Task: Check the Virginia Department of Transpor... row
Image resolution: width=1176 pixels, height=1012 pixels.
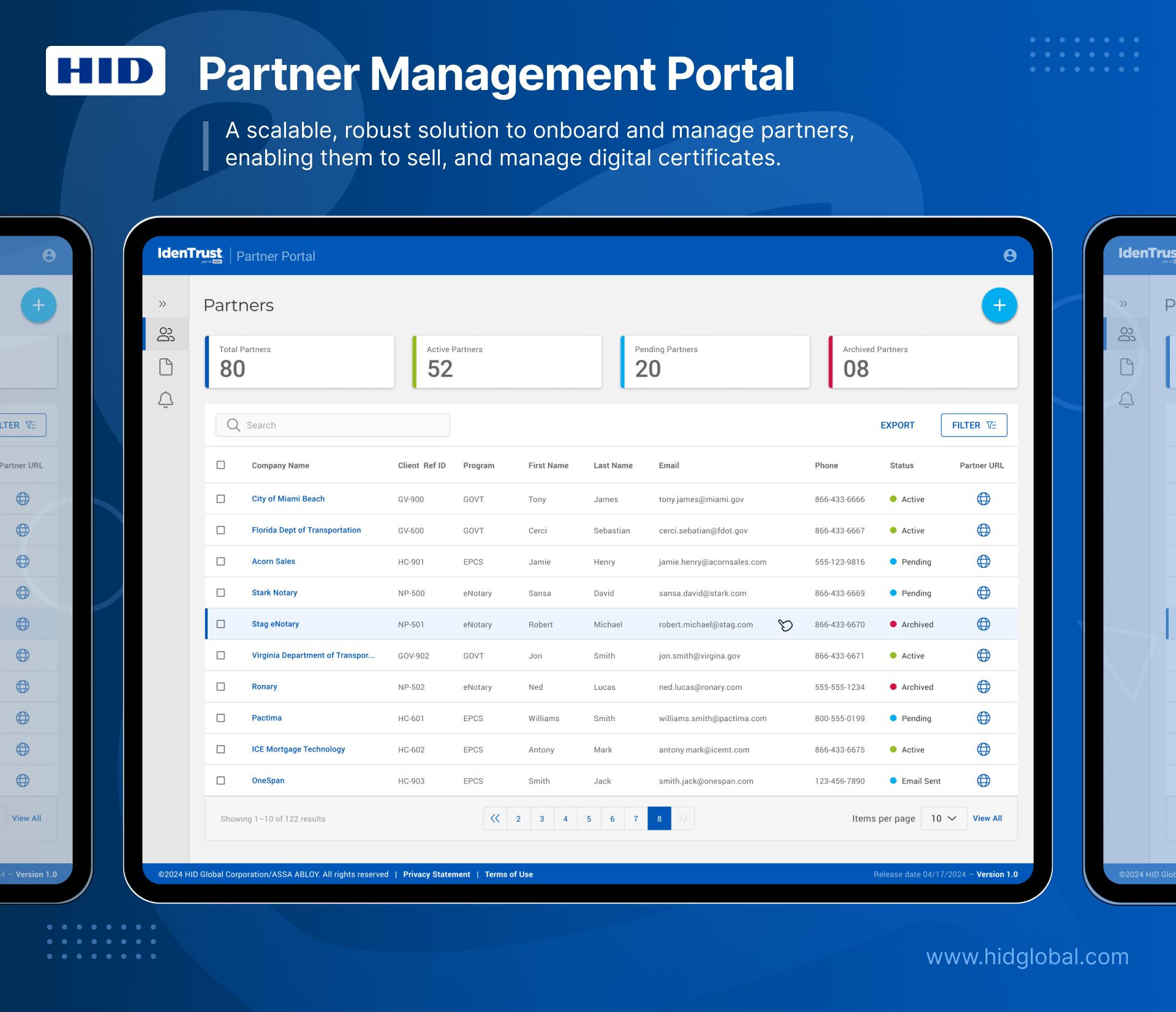Action: (x=221, y=655)
